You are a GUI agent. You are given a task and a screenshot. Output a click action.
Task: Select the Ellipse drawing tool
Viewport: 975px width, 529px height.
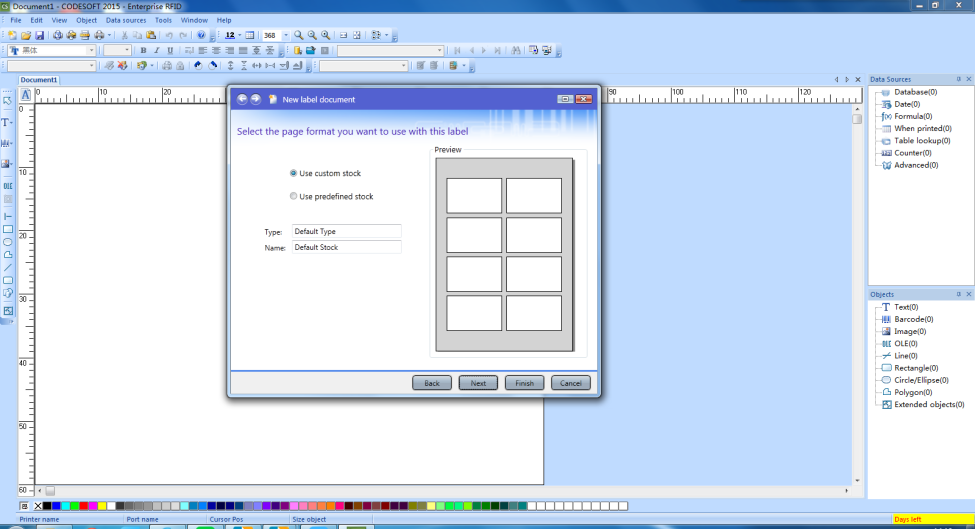[x=7, y=242]
